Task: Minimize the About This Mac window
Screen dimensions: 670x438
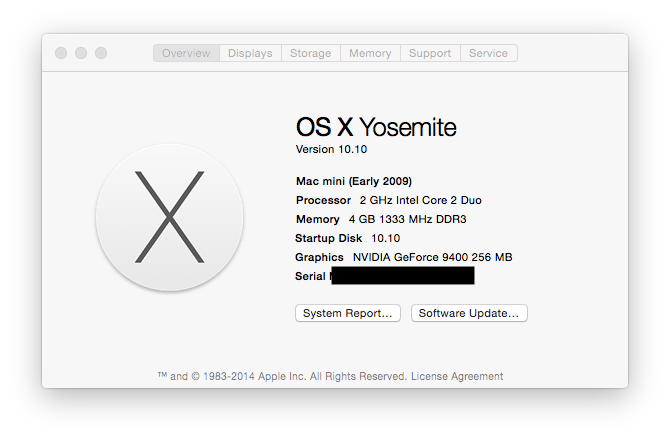Action: coord(81,53)
